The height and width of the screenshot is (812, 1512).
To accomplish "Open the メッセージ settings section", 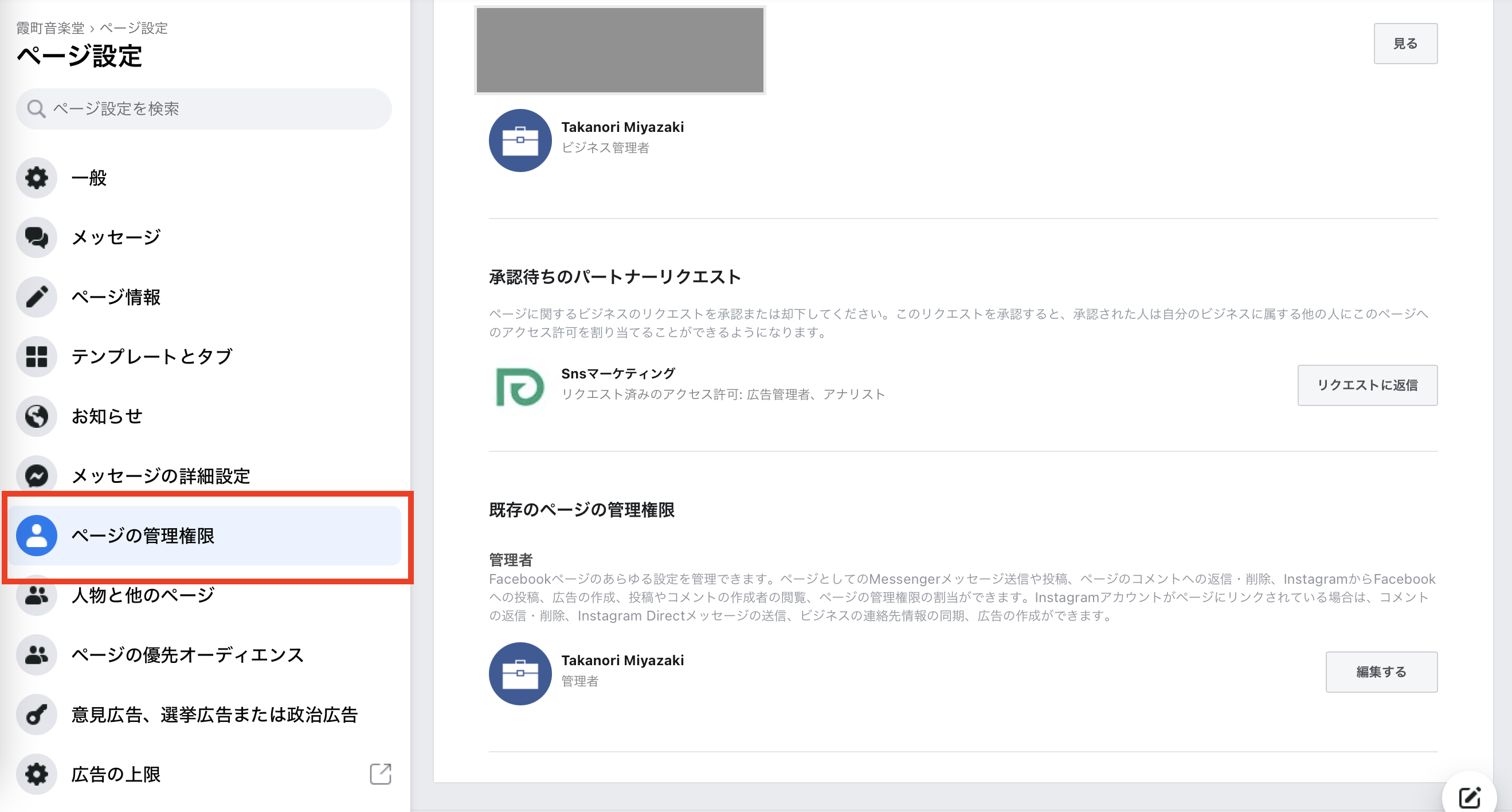I will coord(204,237).
